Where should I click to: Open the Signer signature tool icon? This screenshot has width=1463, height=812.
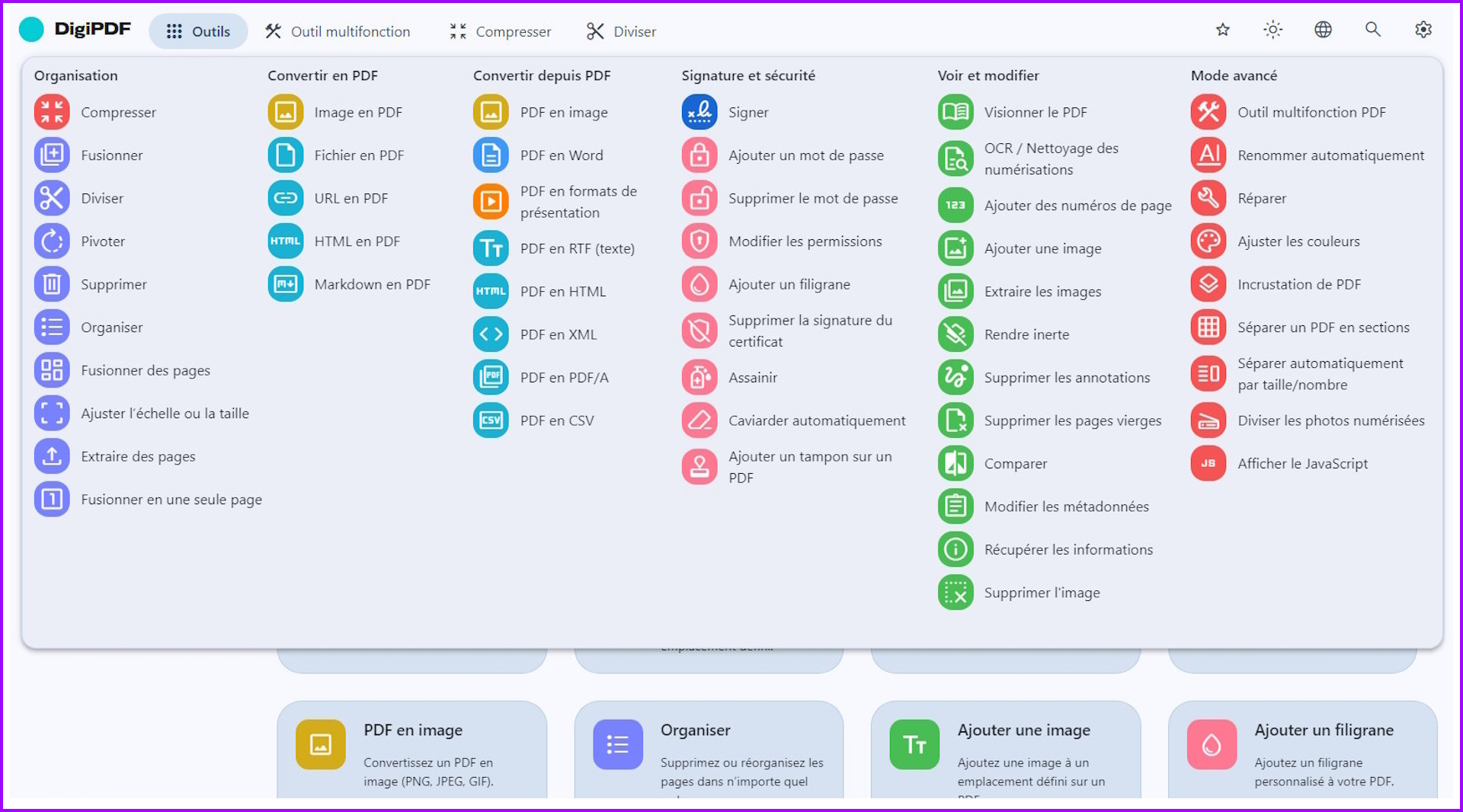[699, 113]
